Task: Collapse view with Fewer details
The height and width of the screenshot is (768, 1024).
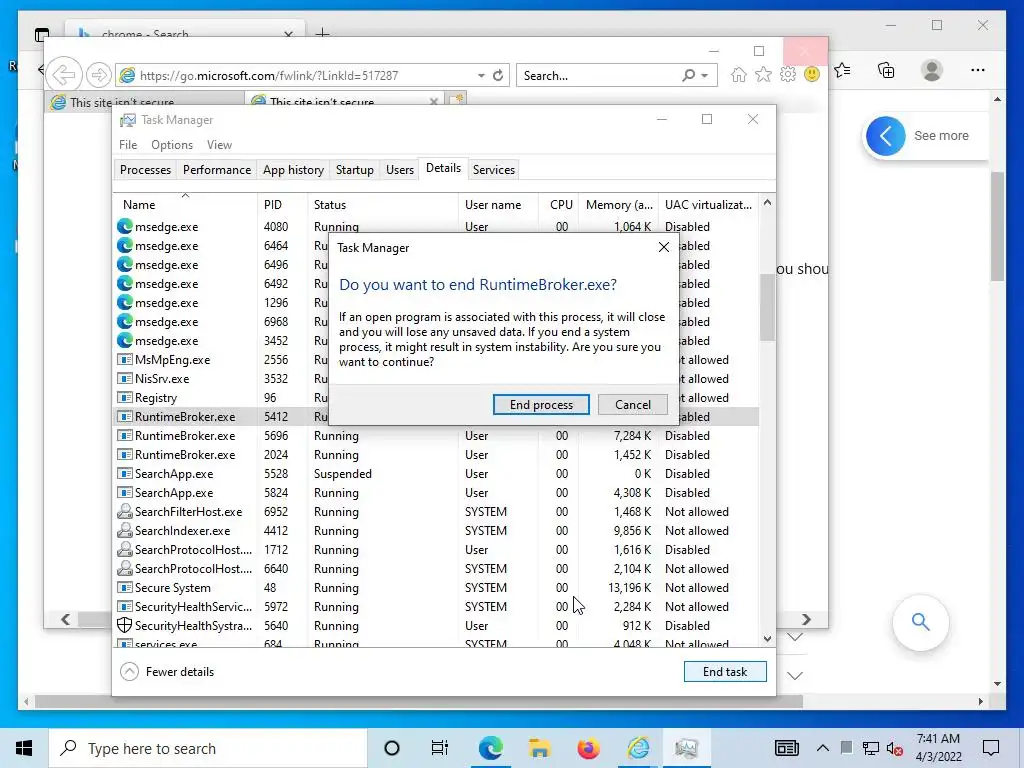Action: click(167, 671)
